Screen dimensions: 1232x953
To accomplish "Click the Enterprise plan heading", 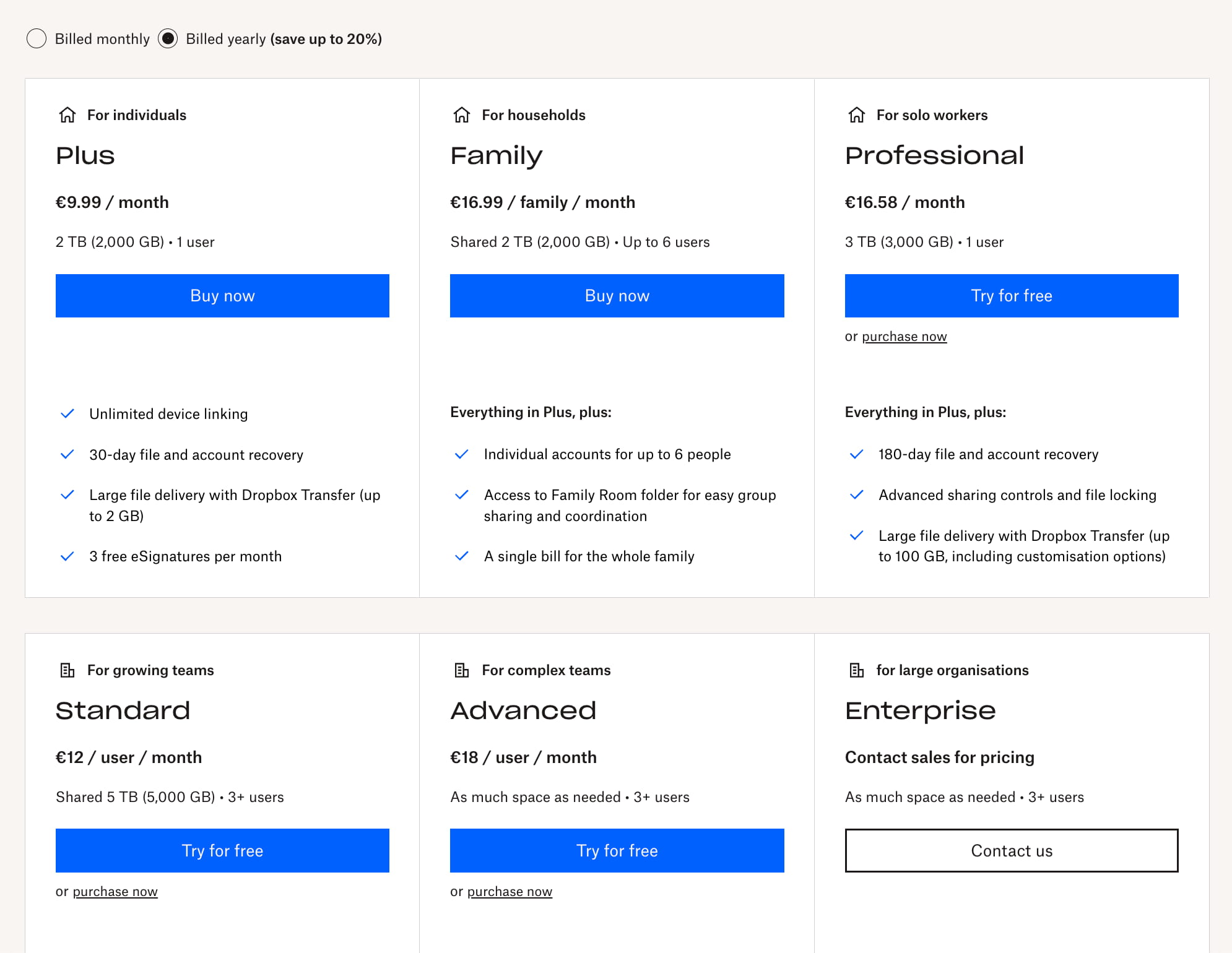I will point(920,710).
